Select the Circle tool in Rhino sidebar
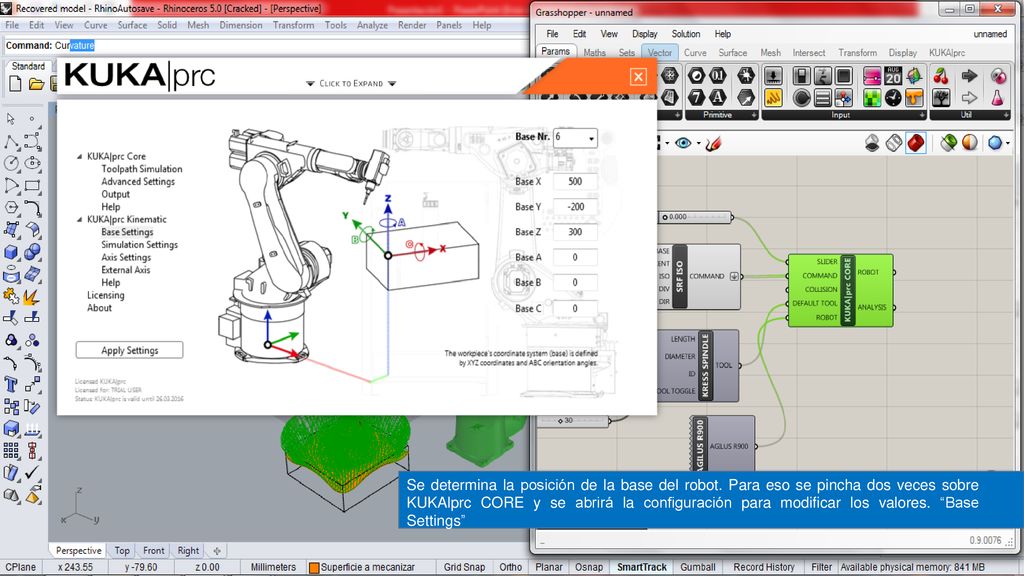This screenshot has width=1024, height=576. [11, 163]
